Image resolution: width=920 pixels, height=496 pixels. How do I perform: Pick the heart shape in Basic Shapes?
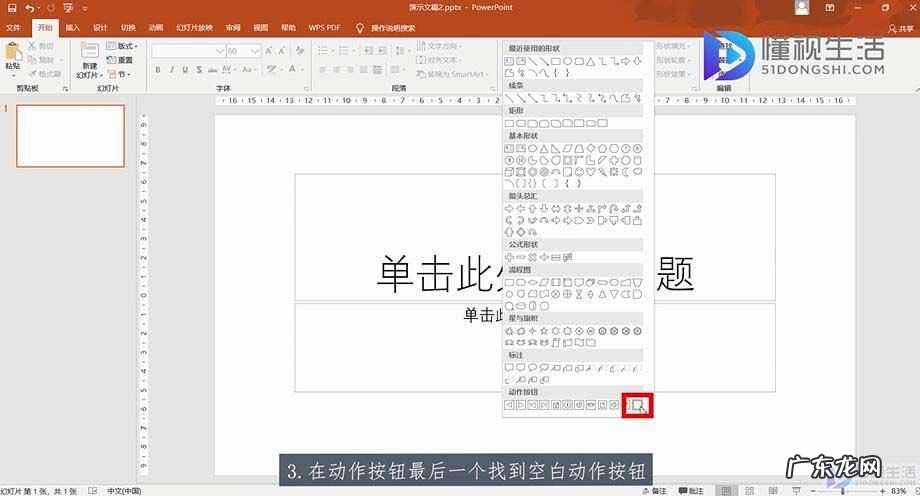pos(591,172)
